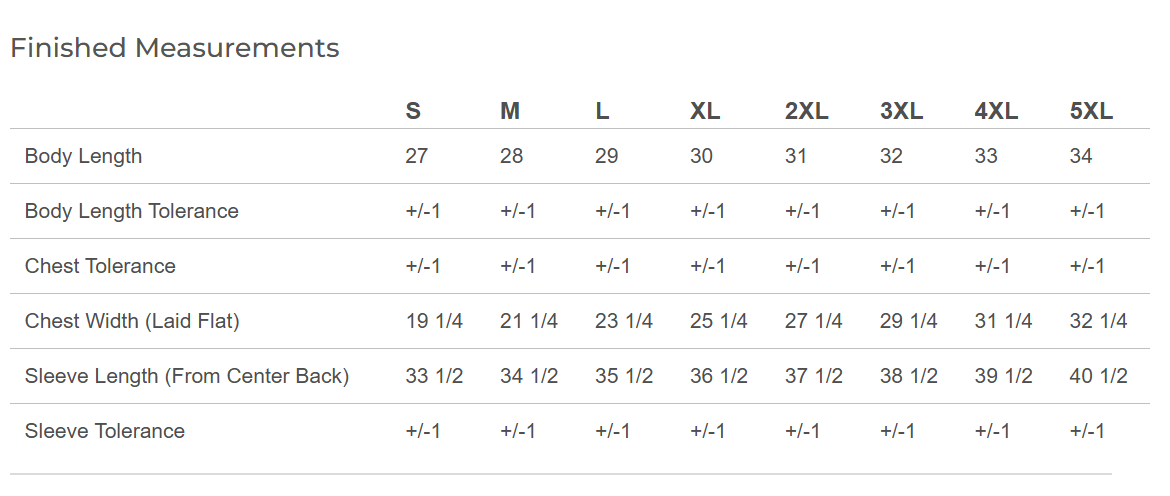Click sleeve length value 33 1/2
The width and height of the screenshot is (1170, 496).
coord(434,377)
